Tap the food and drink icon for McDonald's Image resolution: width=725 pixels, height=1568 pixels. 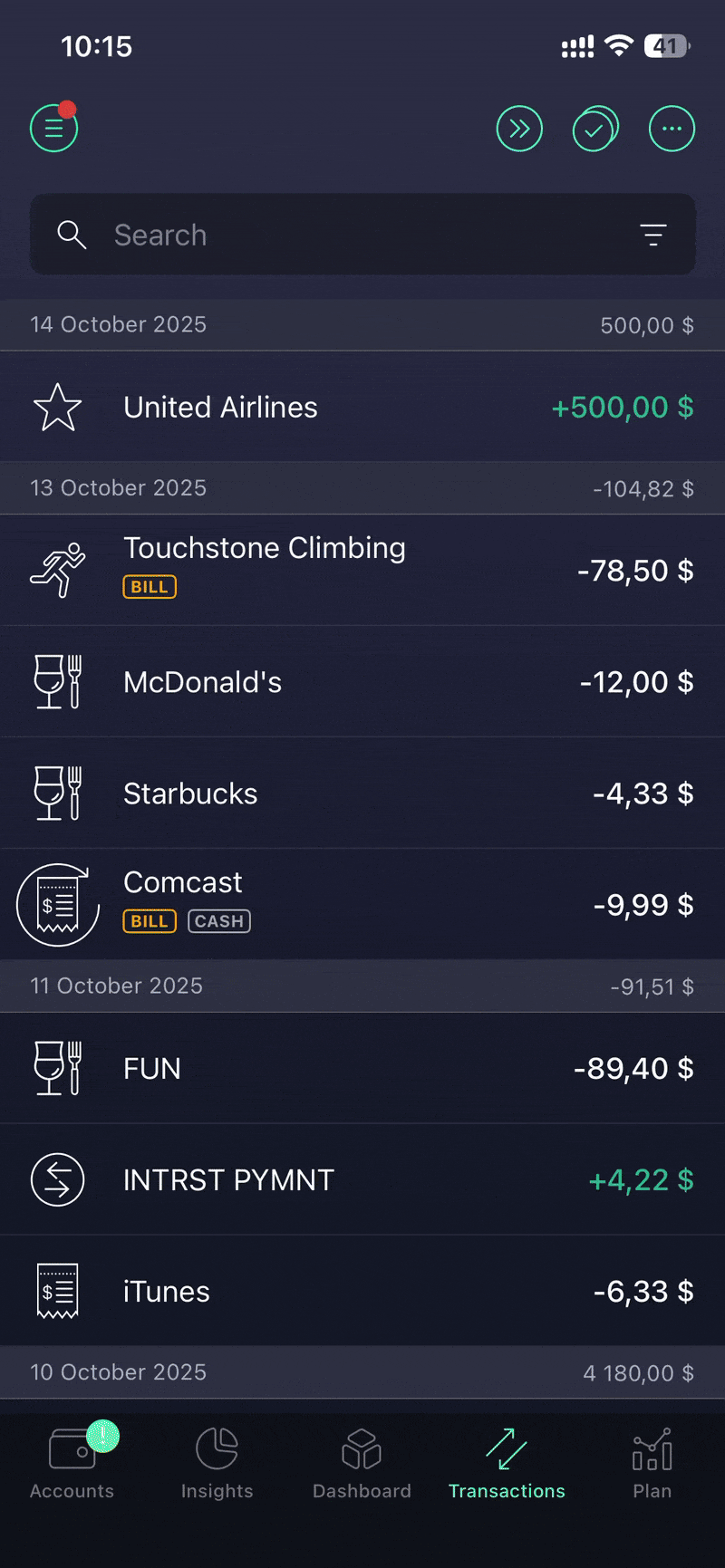coord(57,682)
